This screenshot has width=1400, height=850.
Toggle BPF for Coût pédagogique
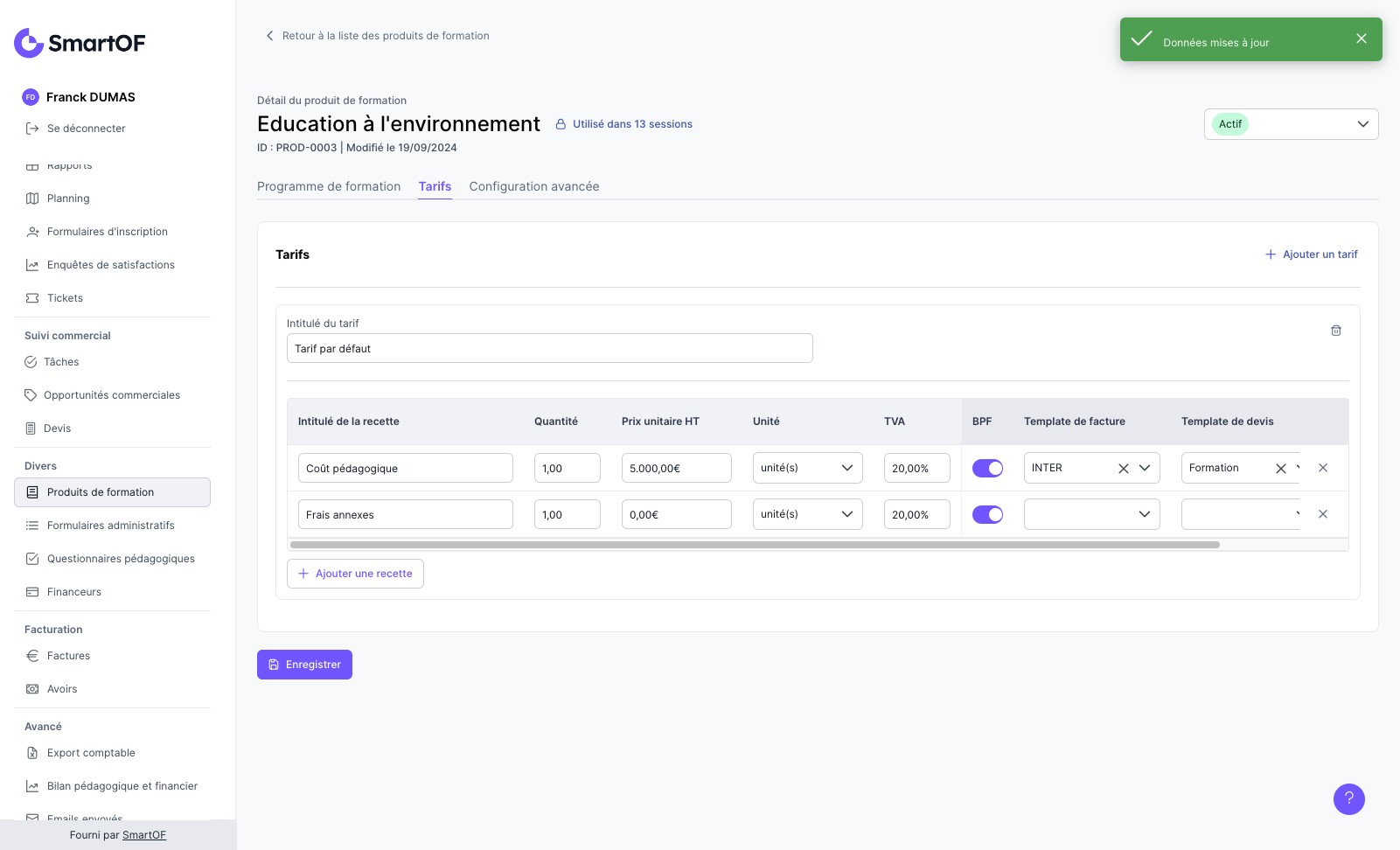pyautogui.click(x=987, y=469)
